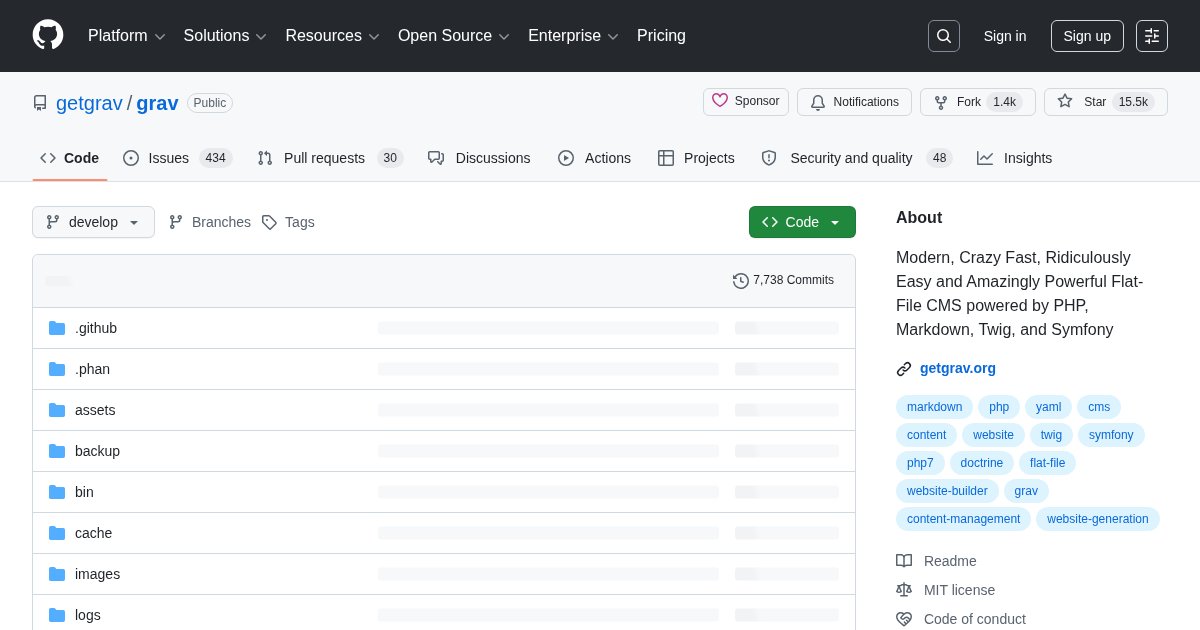The width and height of the screenshot is (1200, 630).
Task: Open the GitHub homepage logo
Action: (x=48, y=35)
